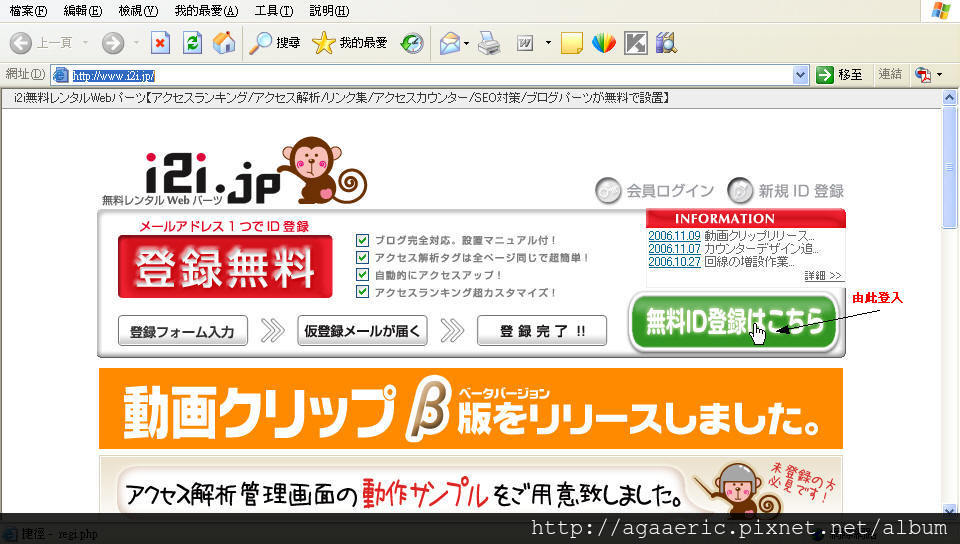Click the 新規 ID 登録 text link
The image size is (960, 544).
801,191
